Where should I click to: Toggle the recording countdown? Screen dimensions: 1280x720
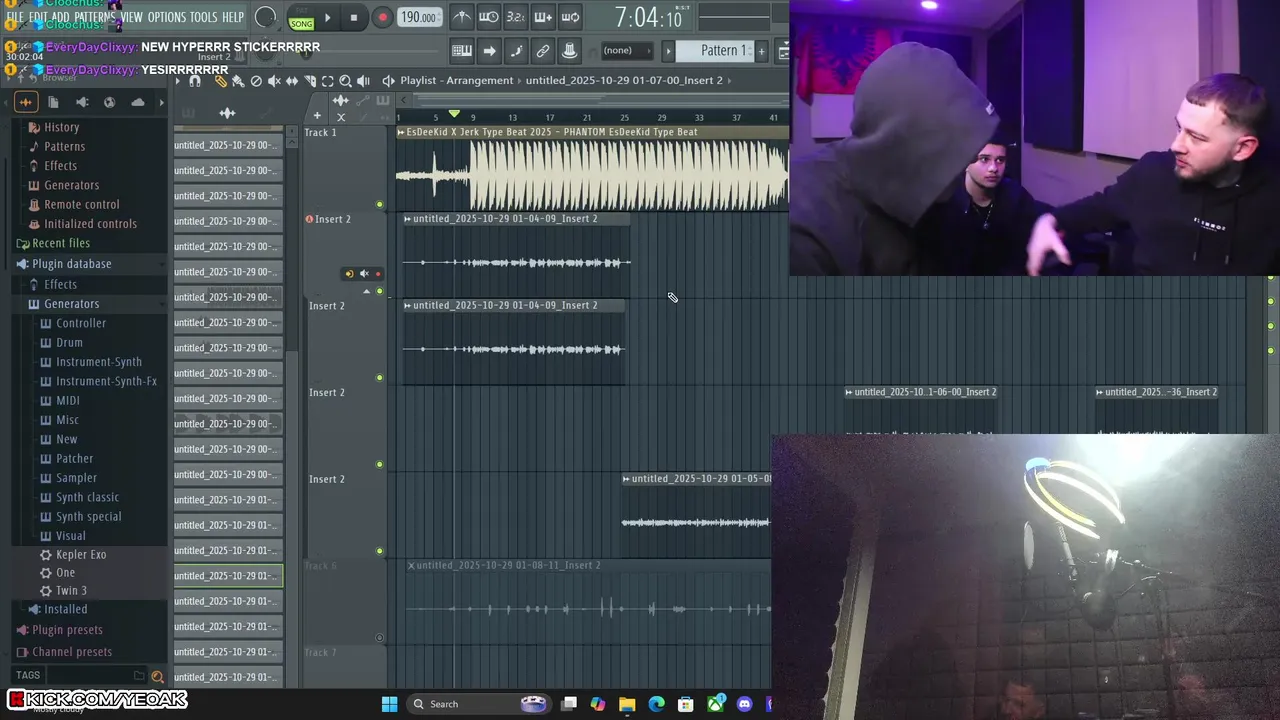(515, 17)
